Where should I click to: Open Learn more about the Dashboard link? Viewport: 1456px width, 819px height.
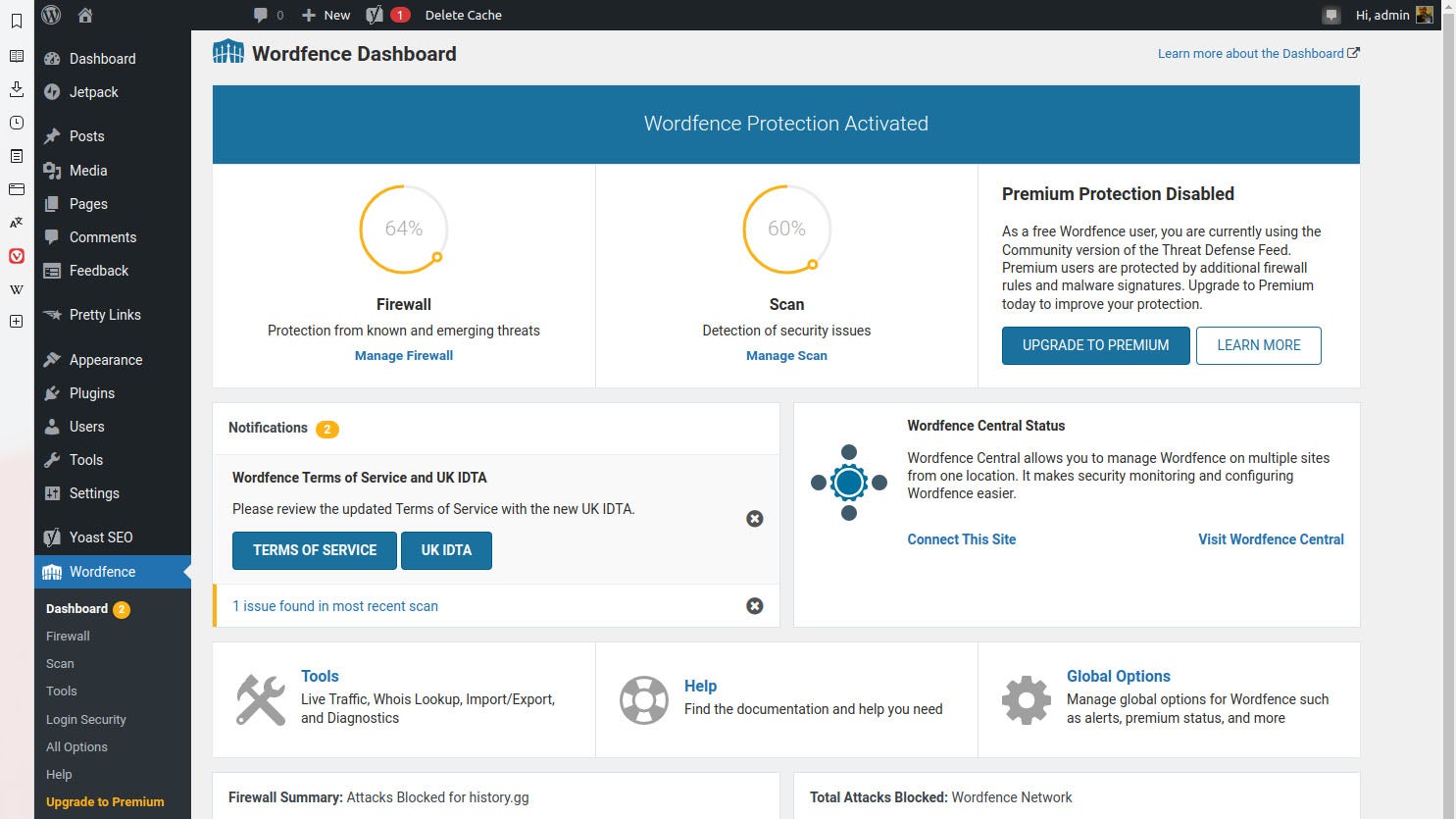point(1259,54)
